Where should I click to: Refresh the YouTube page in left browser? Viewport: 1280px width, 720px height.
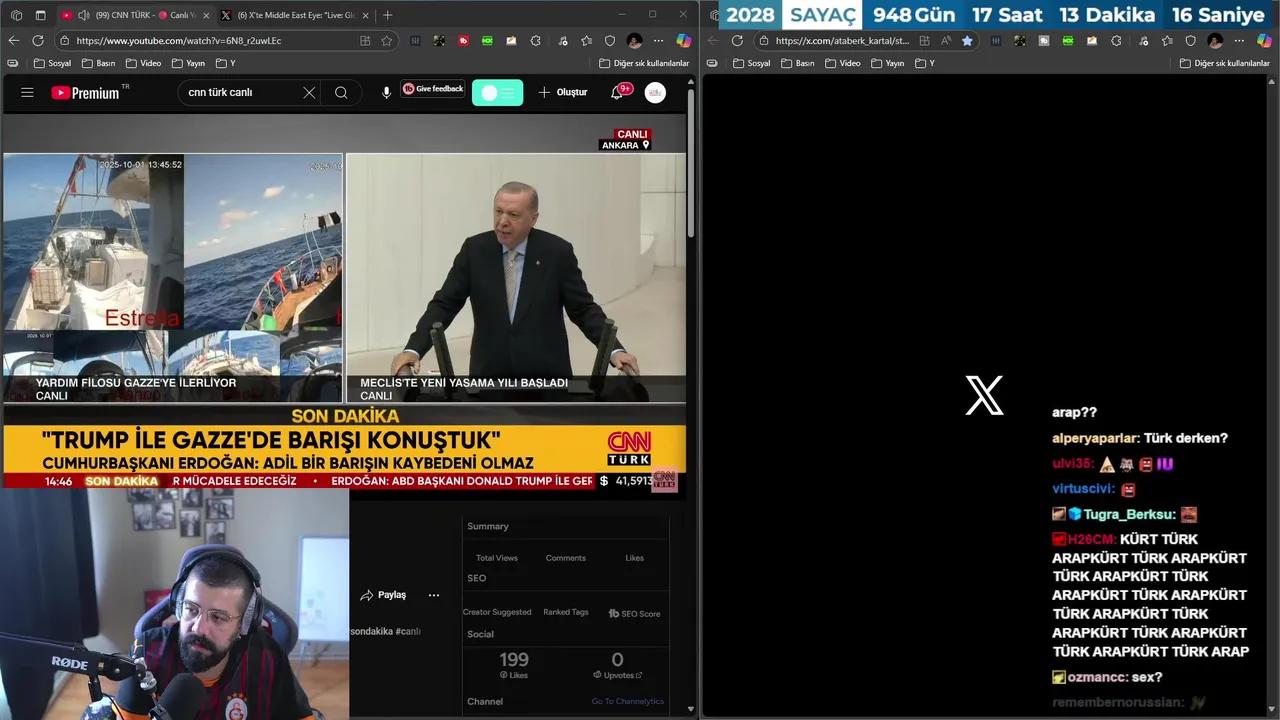pyautogui.click(x=38, y=41)
